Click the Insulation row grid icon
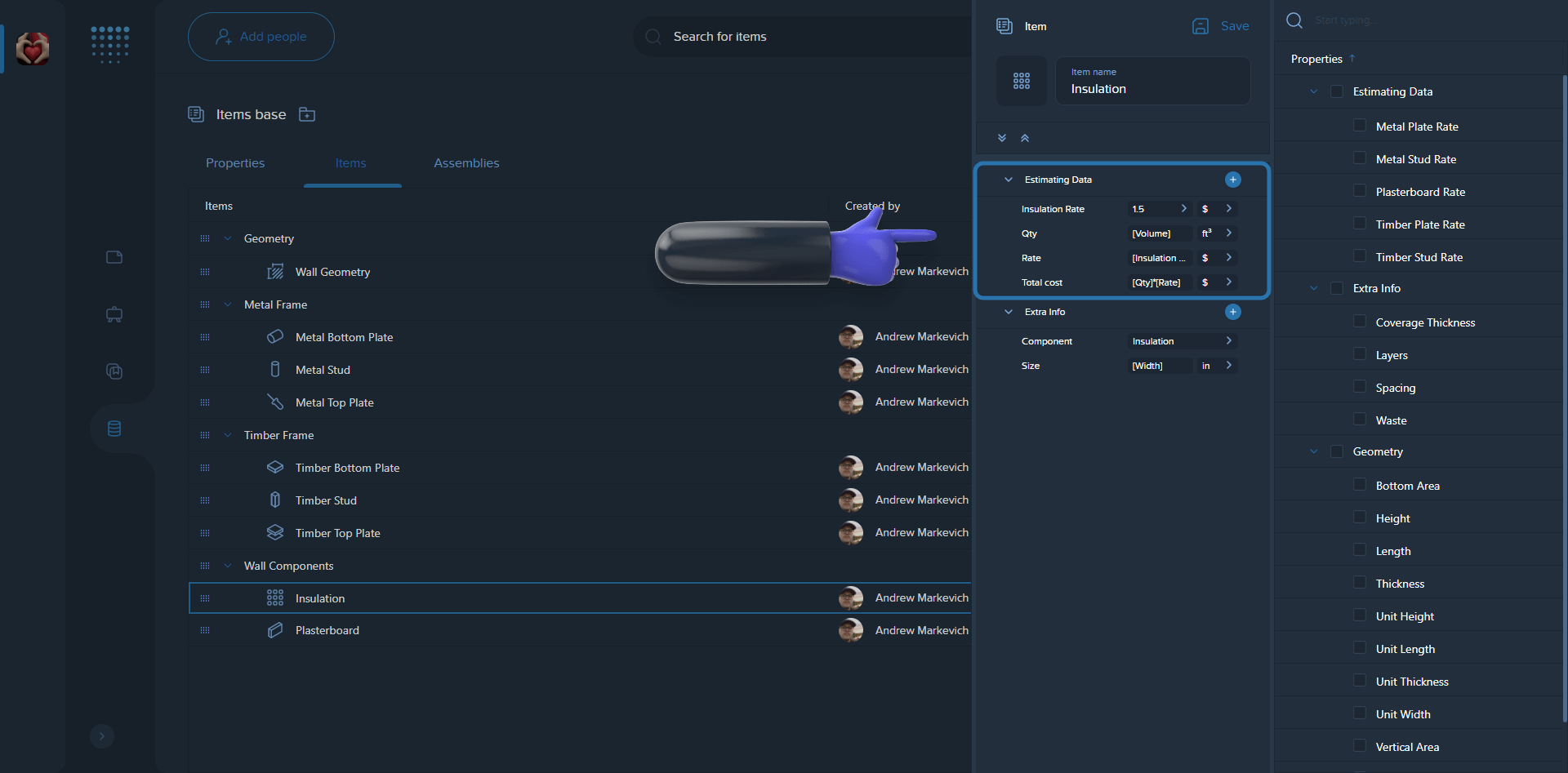This screenshot has height=773, width=1568. tap(275, 598)
